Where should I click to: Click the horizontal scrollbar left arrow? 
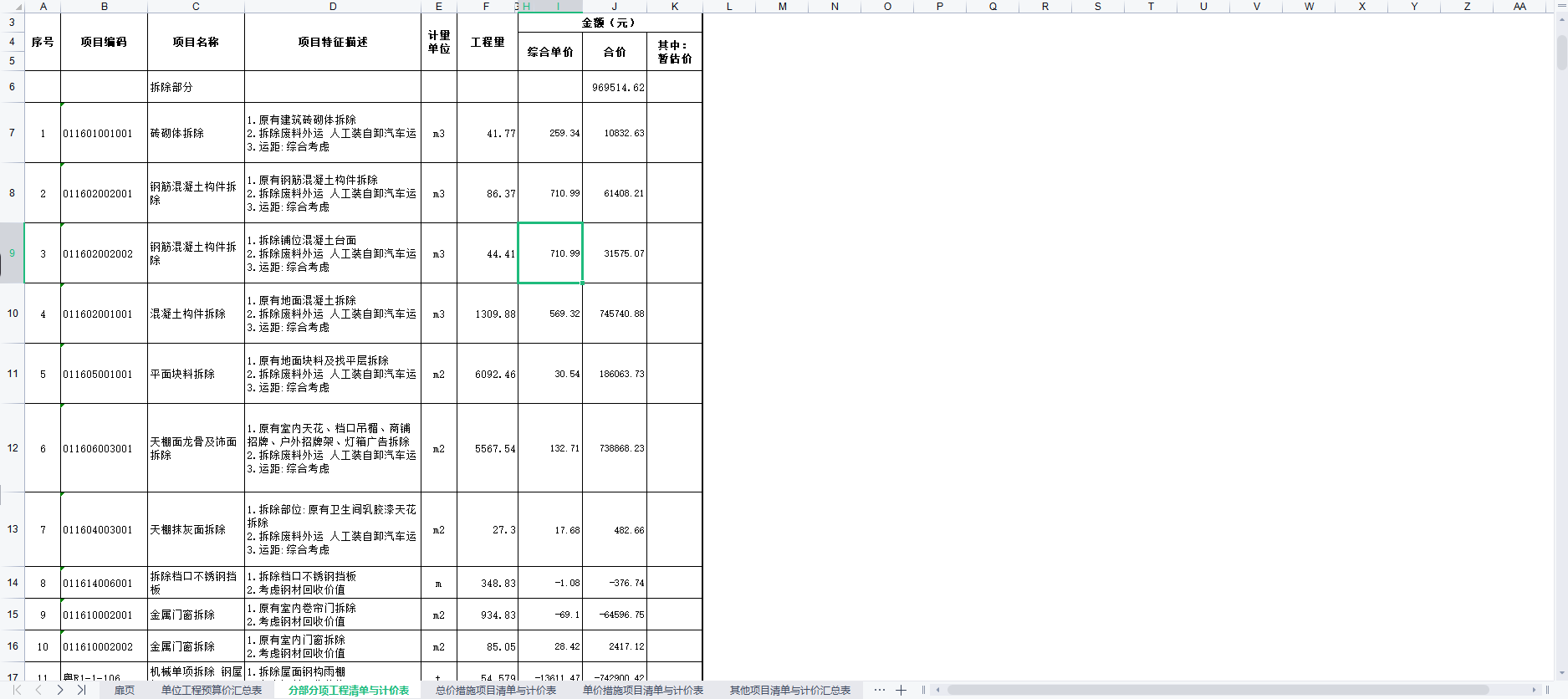[937, 690]
